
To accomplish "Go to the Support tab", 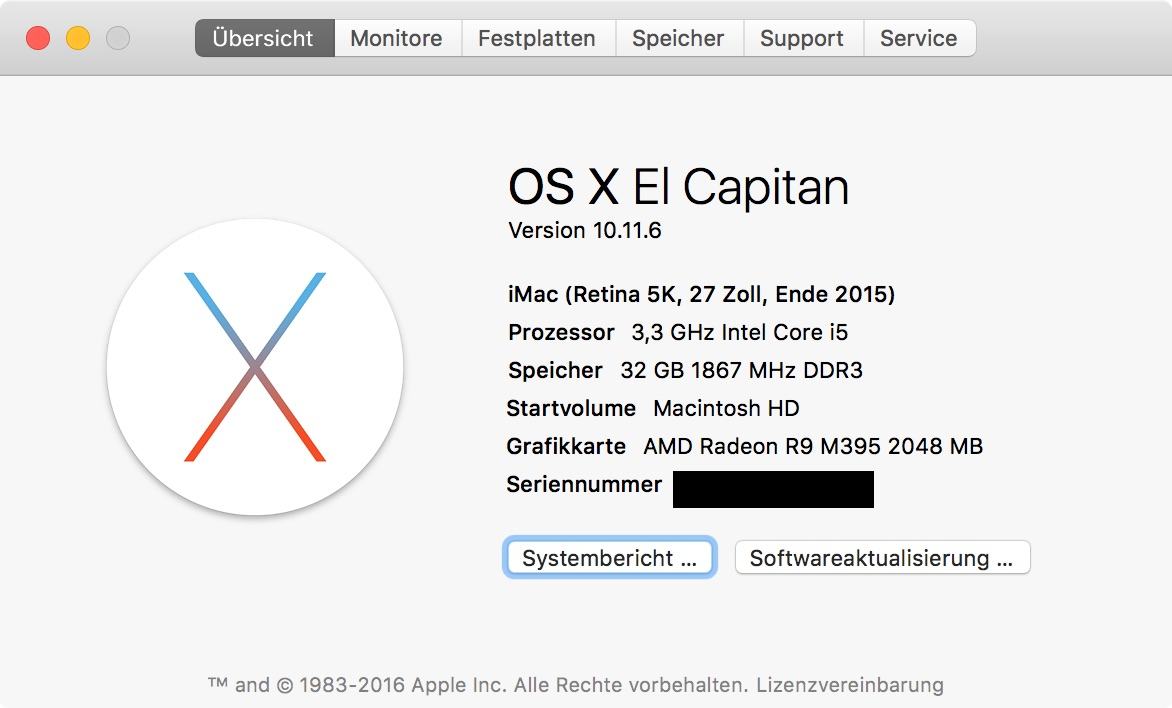I will click(x=803, y=38).
